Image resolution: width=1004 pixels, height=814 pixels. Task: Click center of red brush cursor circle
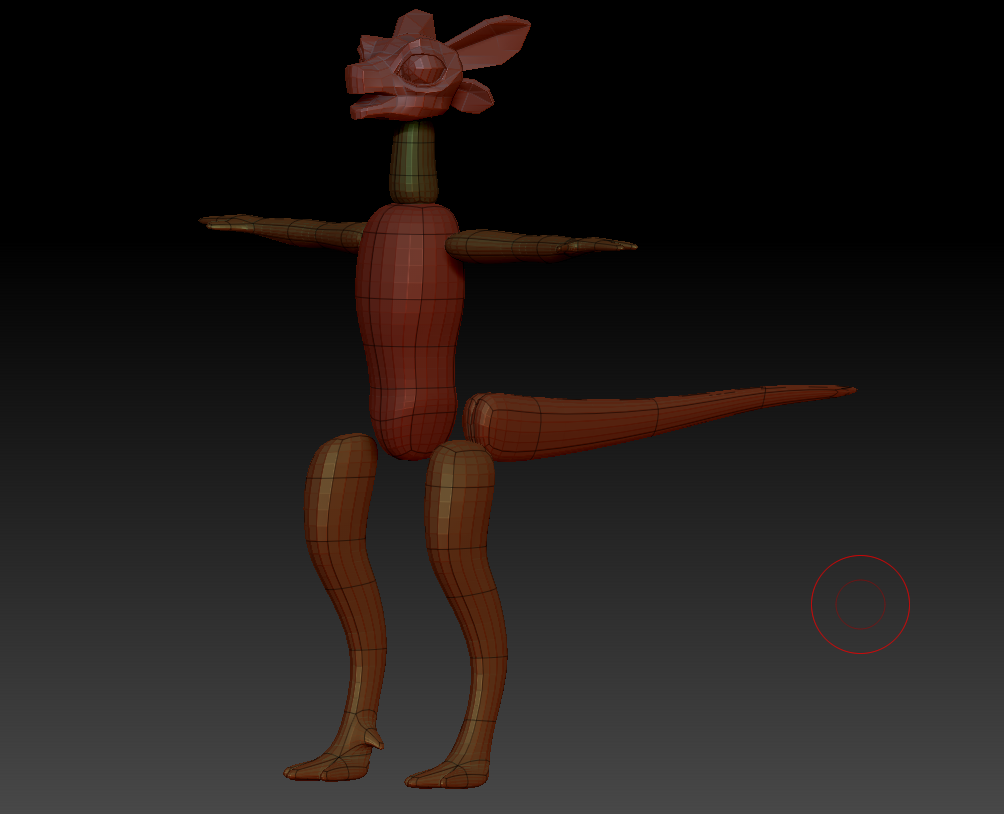point(860,604)
